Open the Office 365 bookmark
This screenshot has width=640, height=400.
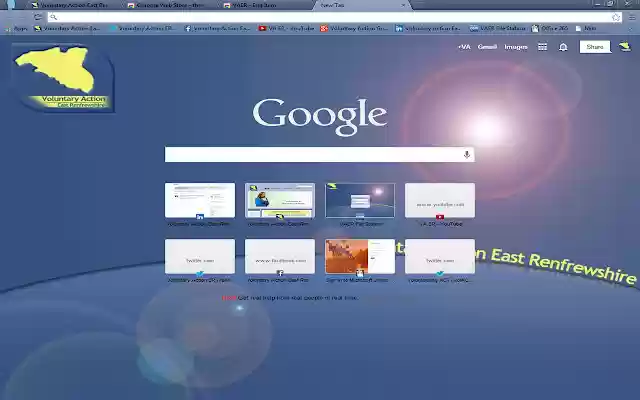[550, 29]
